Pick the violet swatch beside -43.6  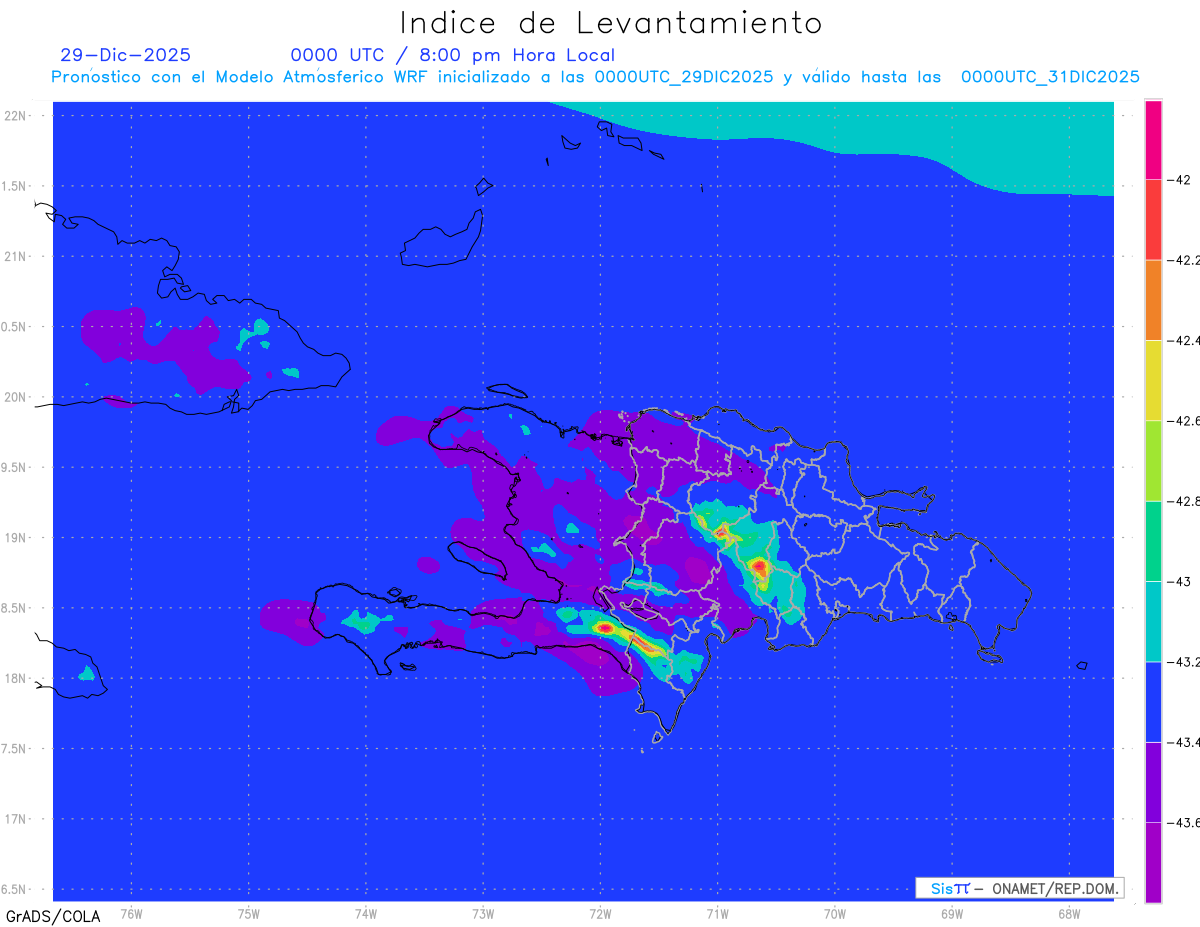[1153, 782]
